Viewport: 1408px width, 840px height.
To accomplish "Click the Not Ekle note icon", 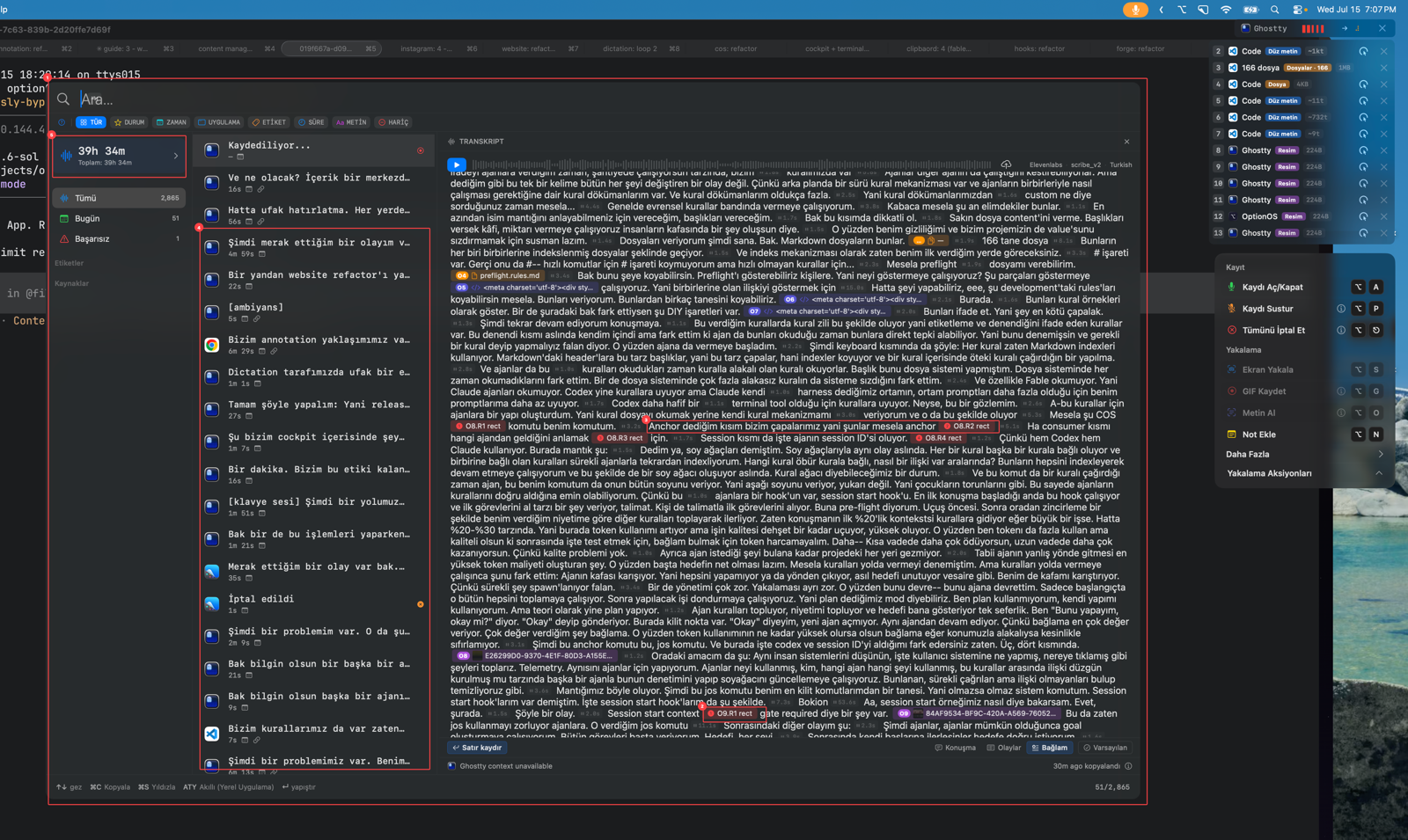I will tap(1231, 435).
